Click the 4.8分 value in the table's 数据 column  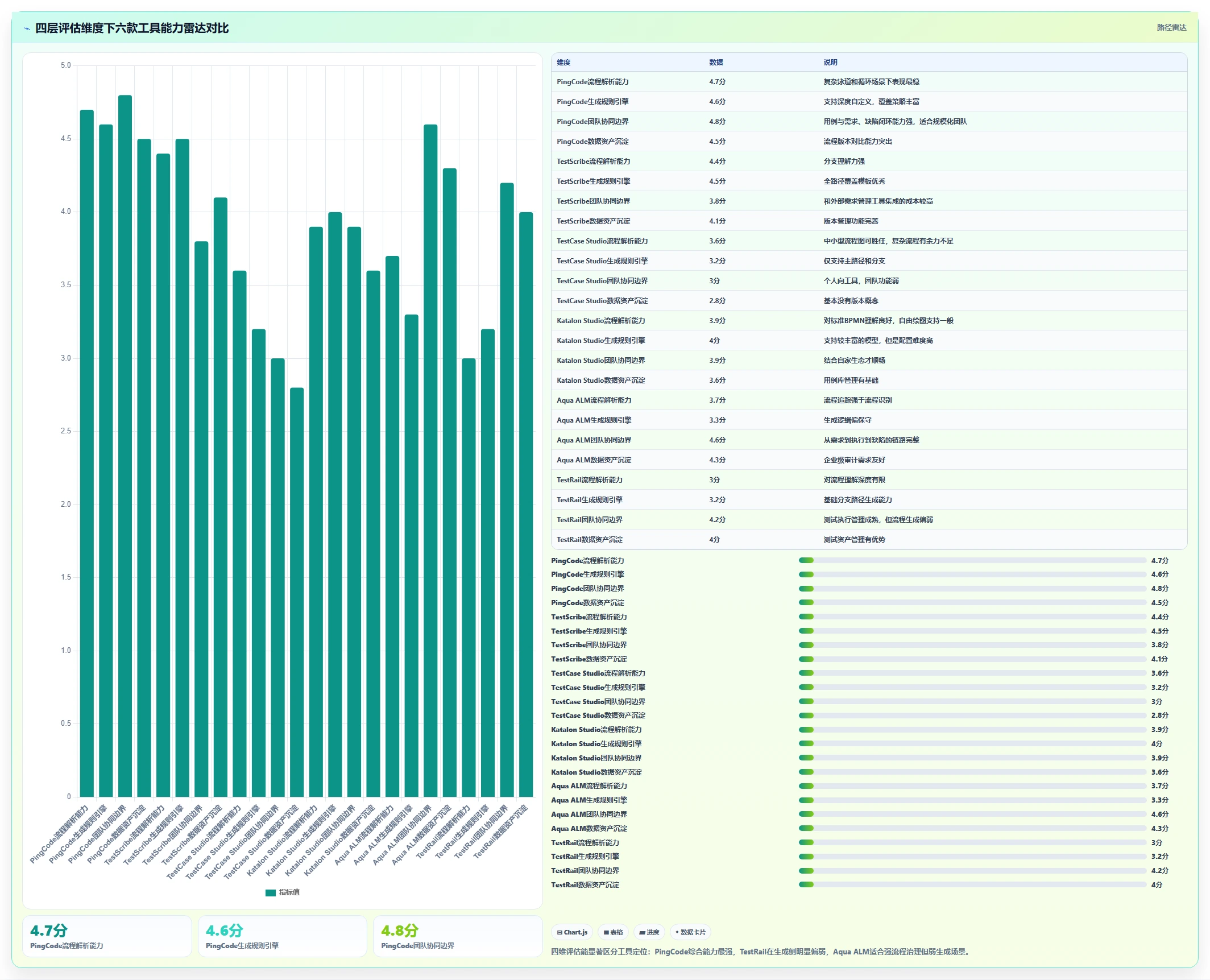pyautogui.click(x=717, y=122)
